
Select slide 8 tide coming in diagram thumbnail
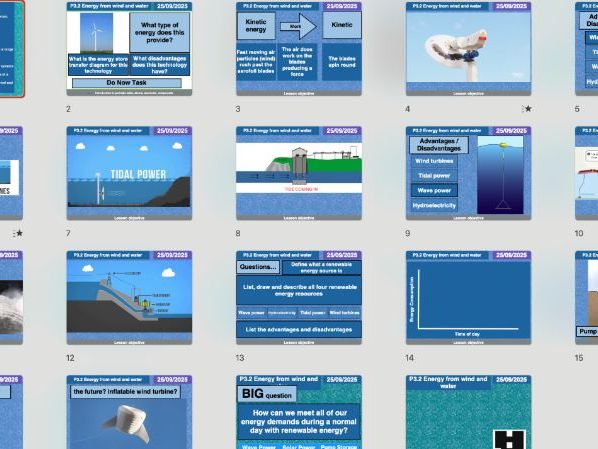299,173
